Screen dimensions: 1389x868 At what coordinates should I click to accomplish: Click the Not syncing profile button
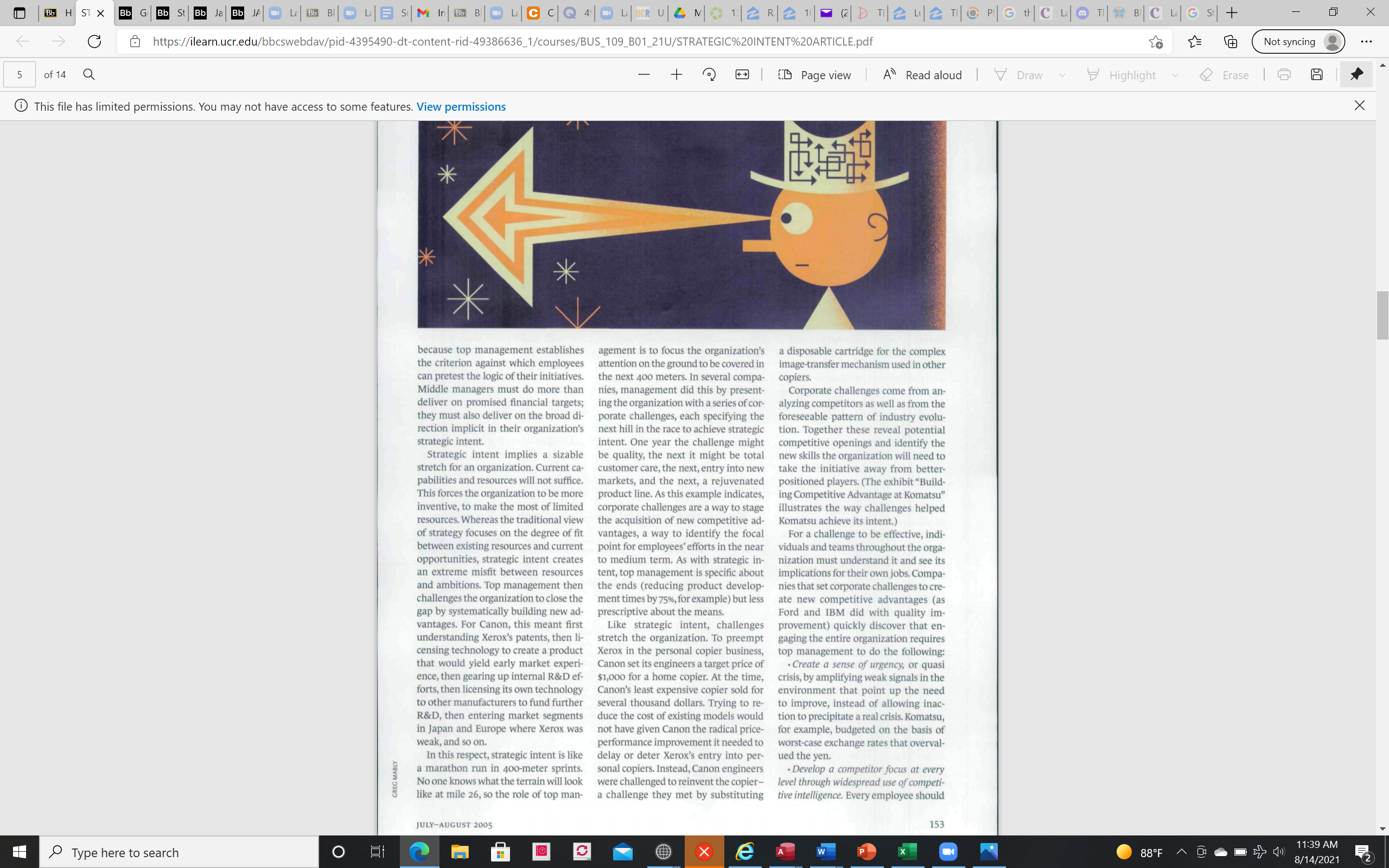coord(1298,41)
